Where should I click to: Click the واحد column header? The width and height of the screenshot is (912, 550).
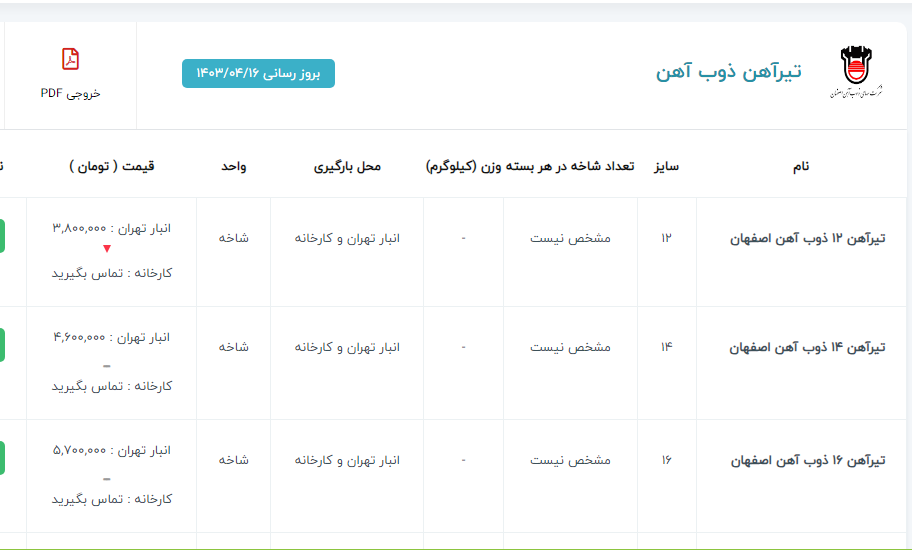tap(233, 166)
